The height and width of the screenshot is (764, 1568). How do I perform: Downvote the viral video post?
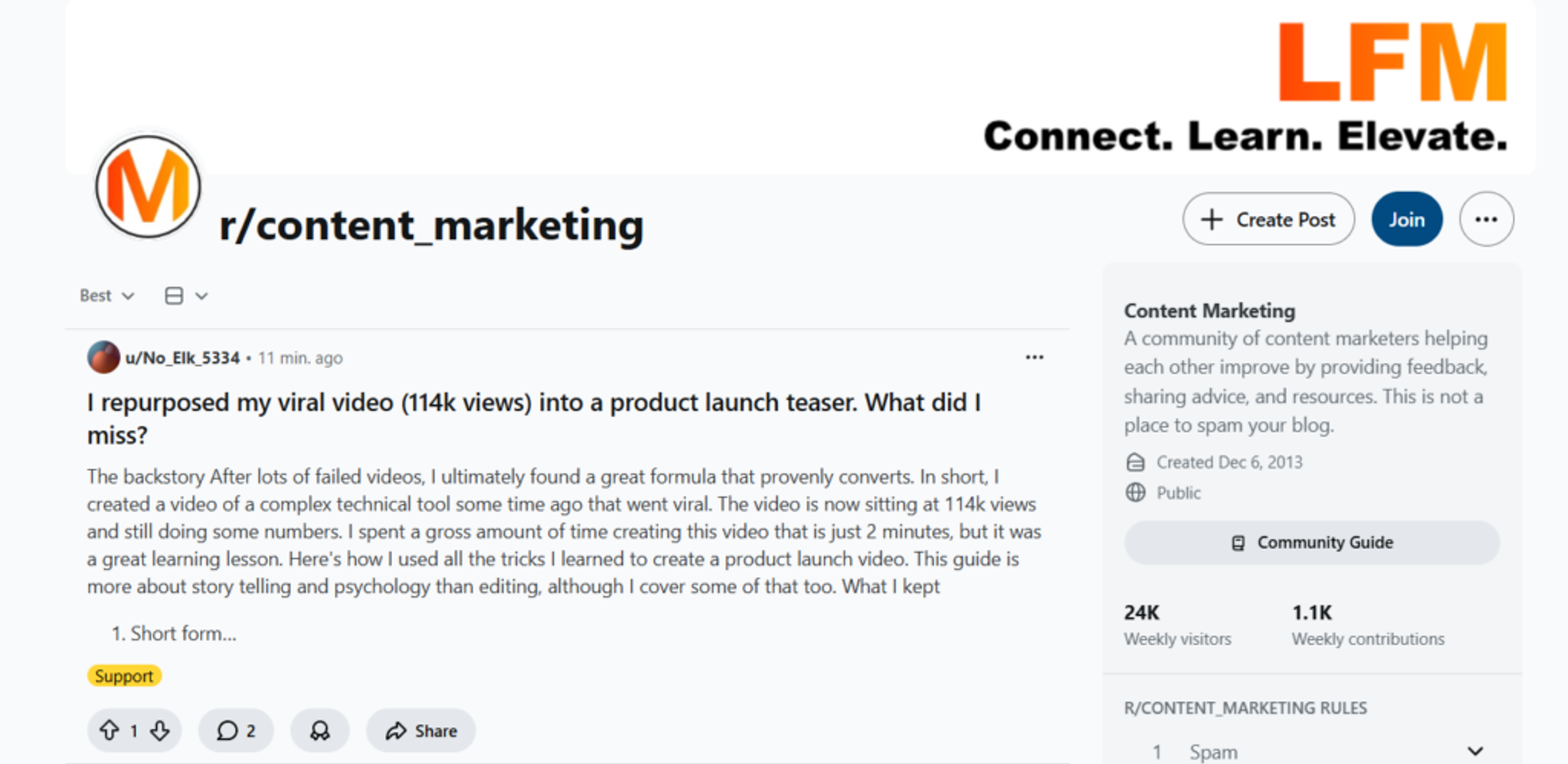point(160,731)
